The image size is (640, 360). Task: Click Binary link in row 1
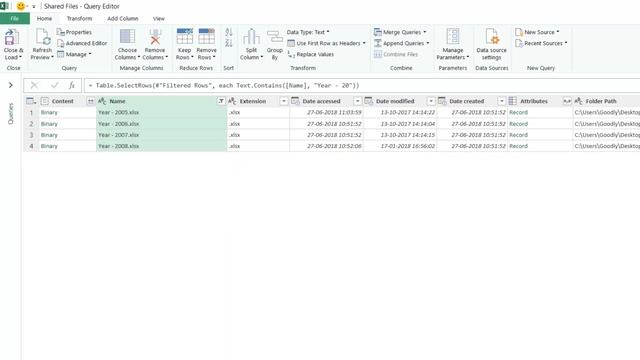49,112
